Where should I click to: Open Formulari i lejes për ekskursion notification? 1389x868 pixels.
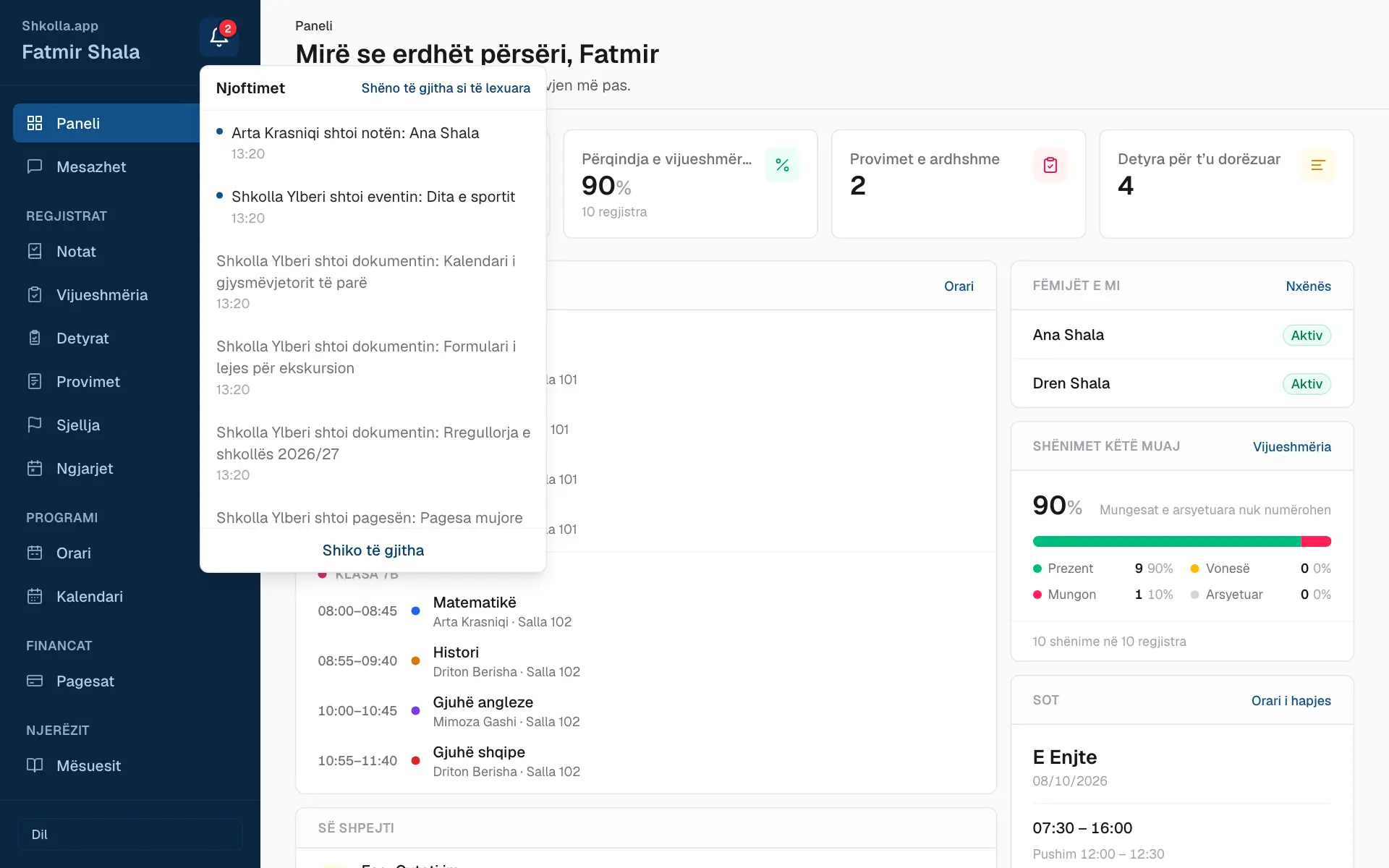coord(373,367)
